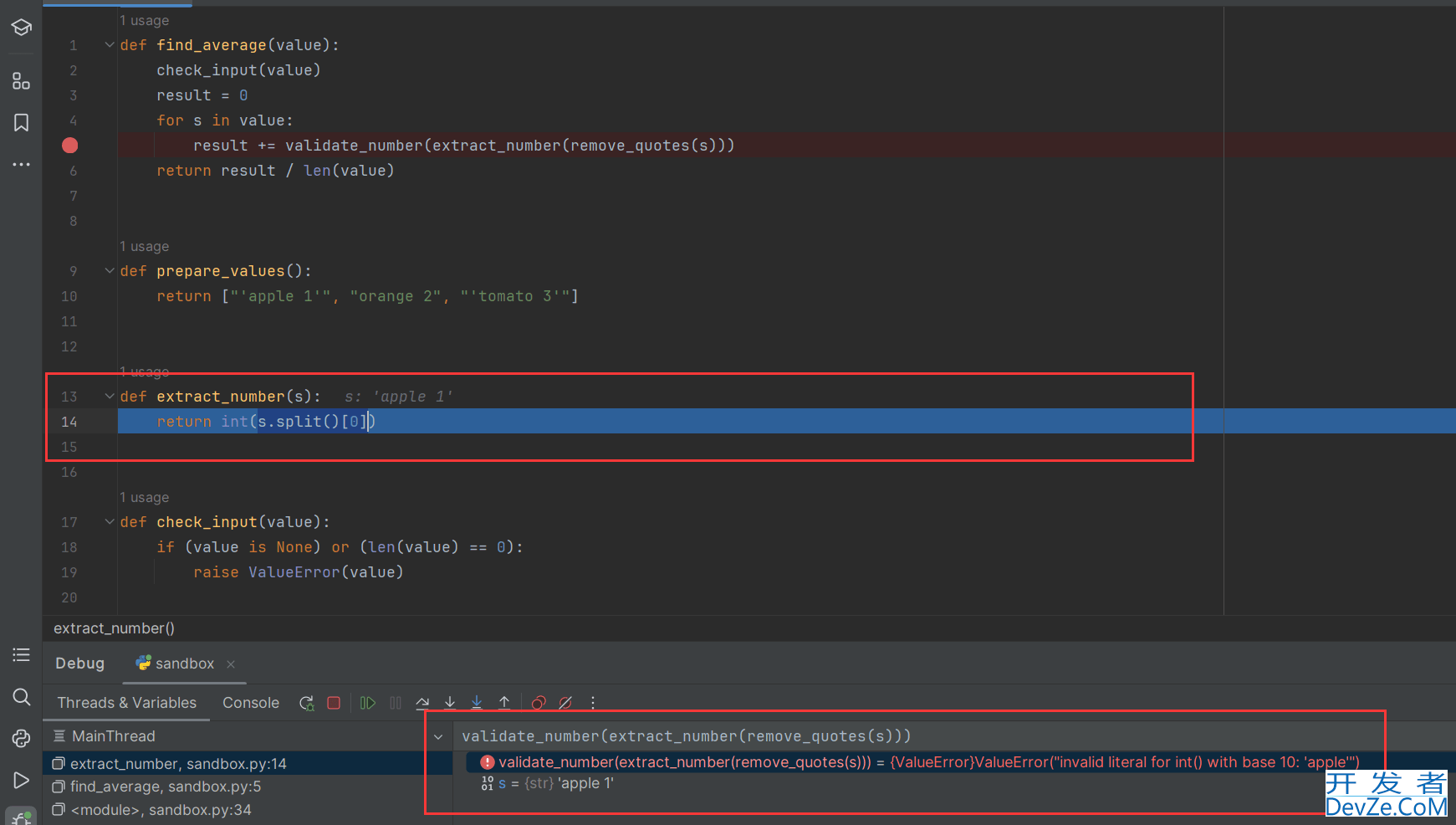Screen dimensions: 1456x825
Task: View all breakpoints dialog
Action: 539,703
